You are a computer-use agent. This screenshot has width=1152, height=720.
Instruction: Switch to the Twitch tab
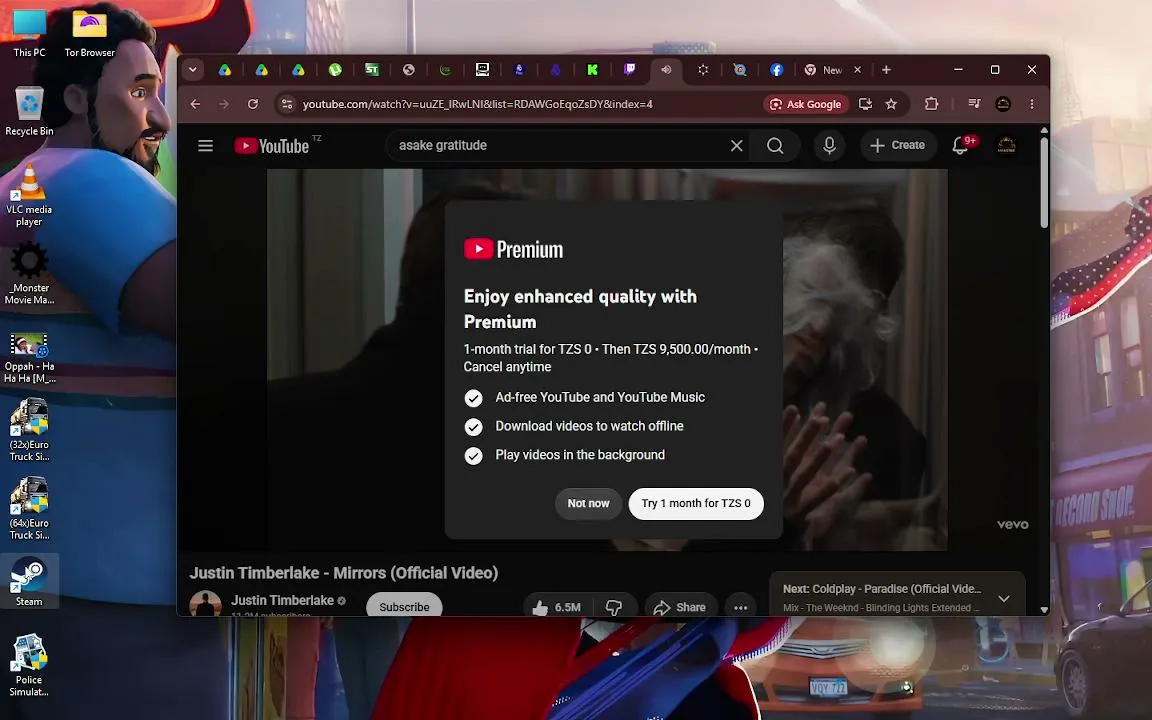pyautogui.click(x=630, y=70)
